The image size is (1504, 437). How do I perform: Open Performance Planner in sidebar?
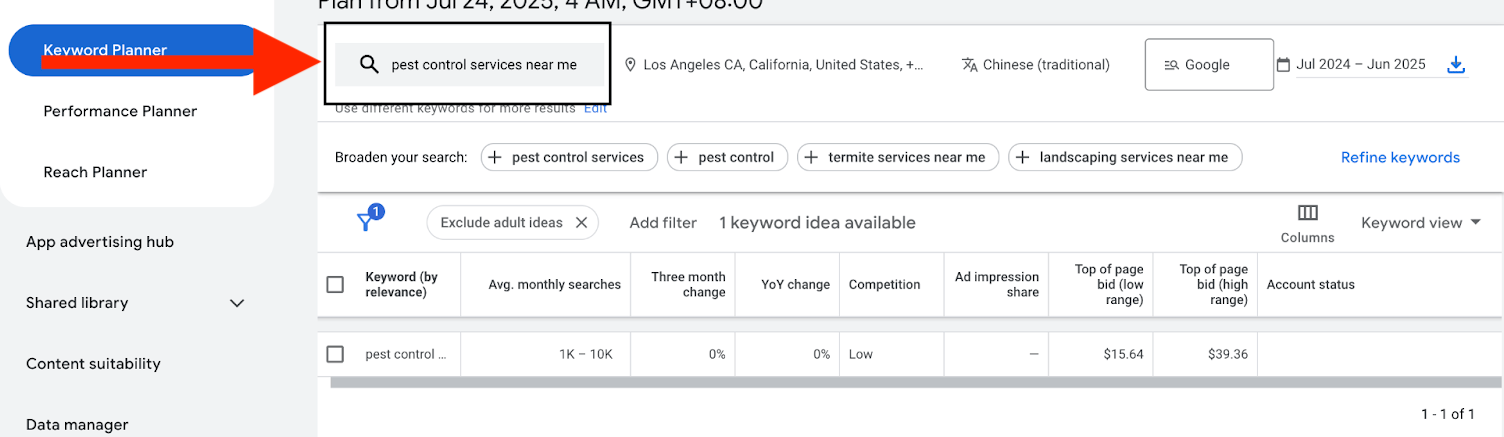120,111
